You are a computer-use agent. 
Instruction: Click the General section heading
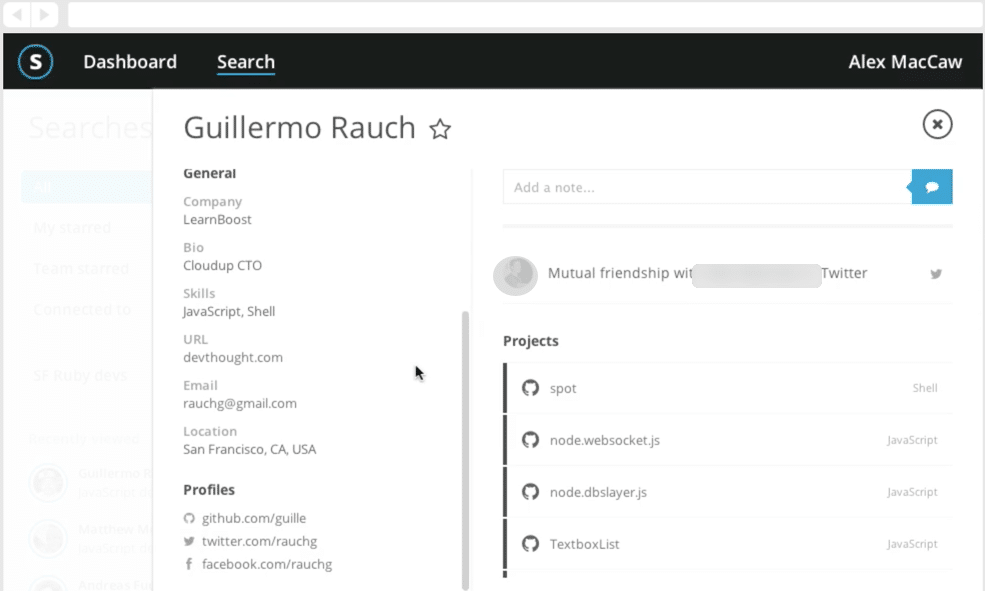210,173
